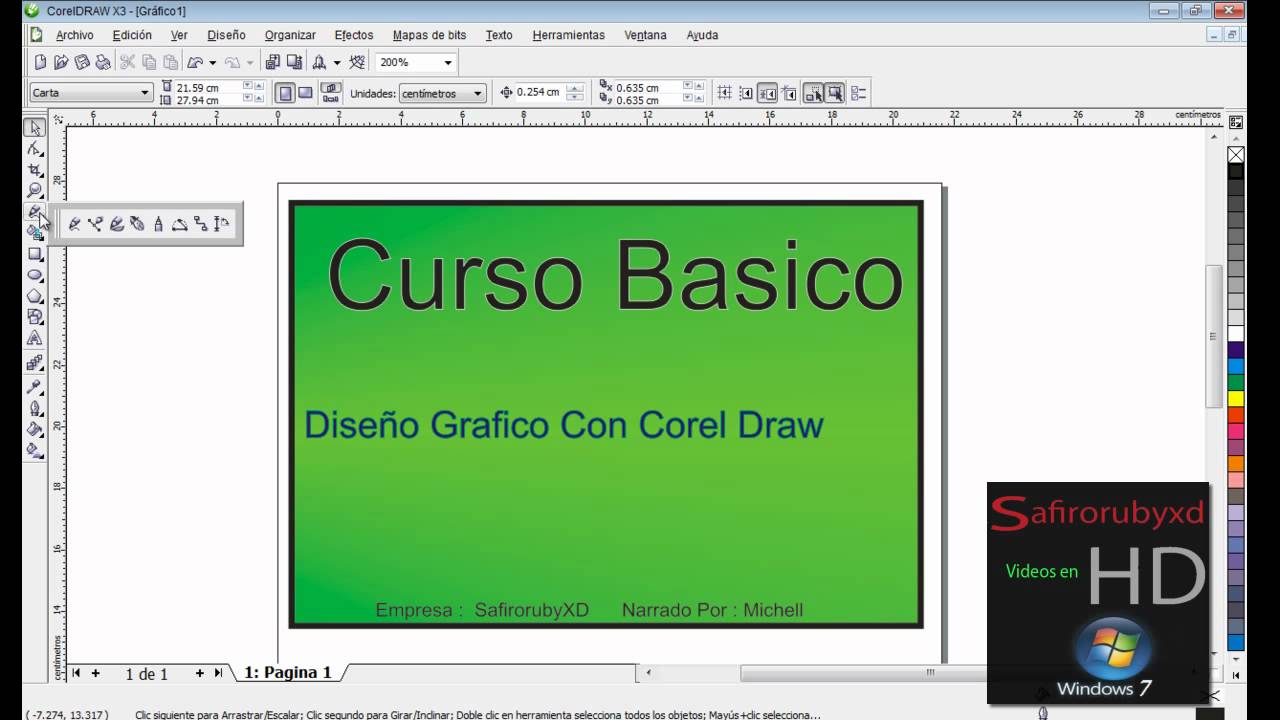Toggle Snap to Guidelines button
The height and width of the screenshot is (720, 1280).
[746, 93]
